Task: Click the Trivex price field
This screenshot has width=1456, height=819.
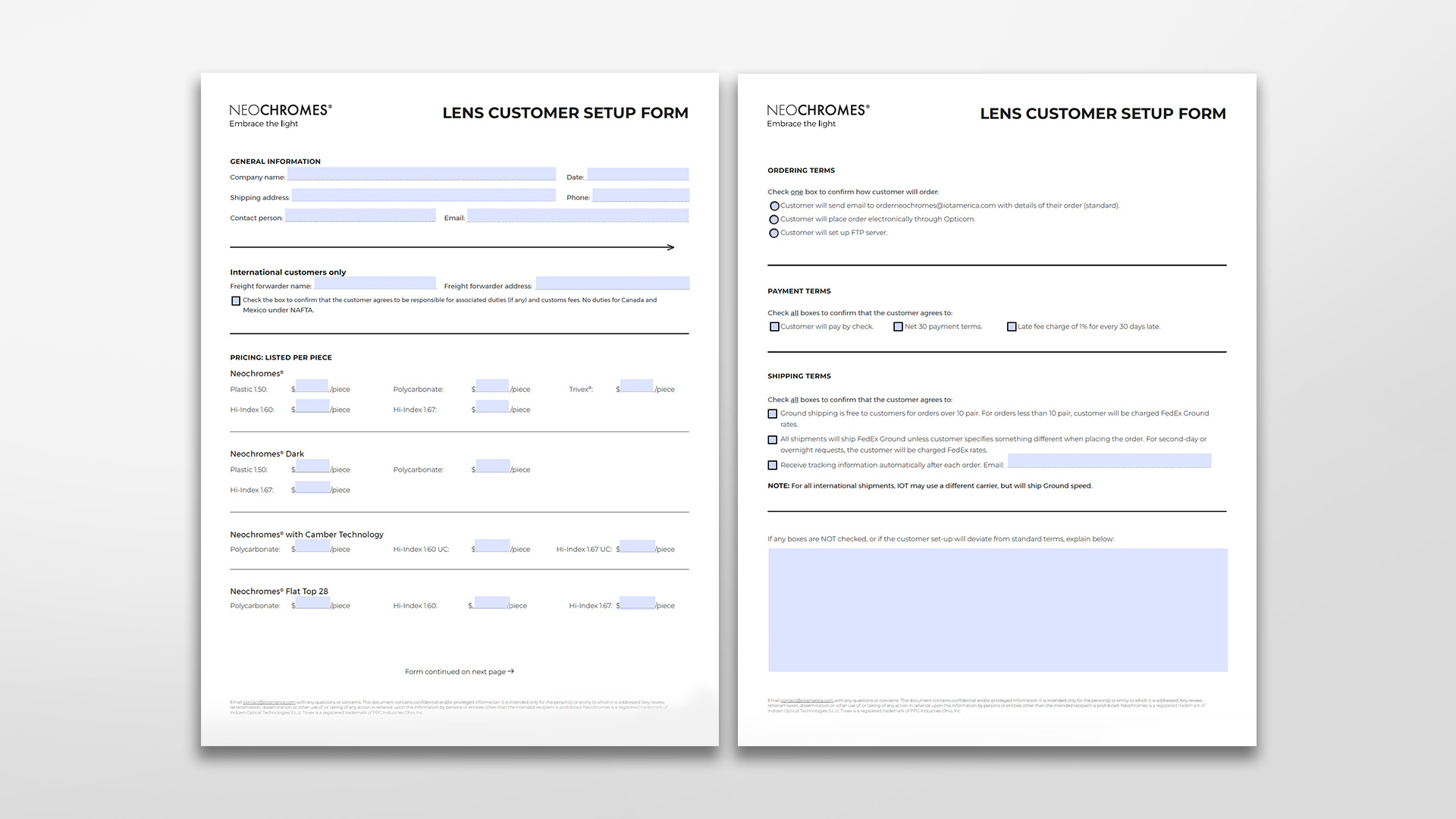Action: point(636,386)
